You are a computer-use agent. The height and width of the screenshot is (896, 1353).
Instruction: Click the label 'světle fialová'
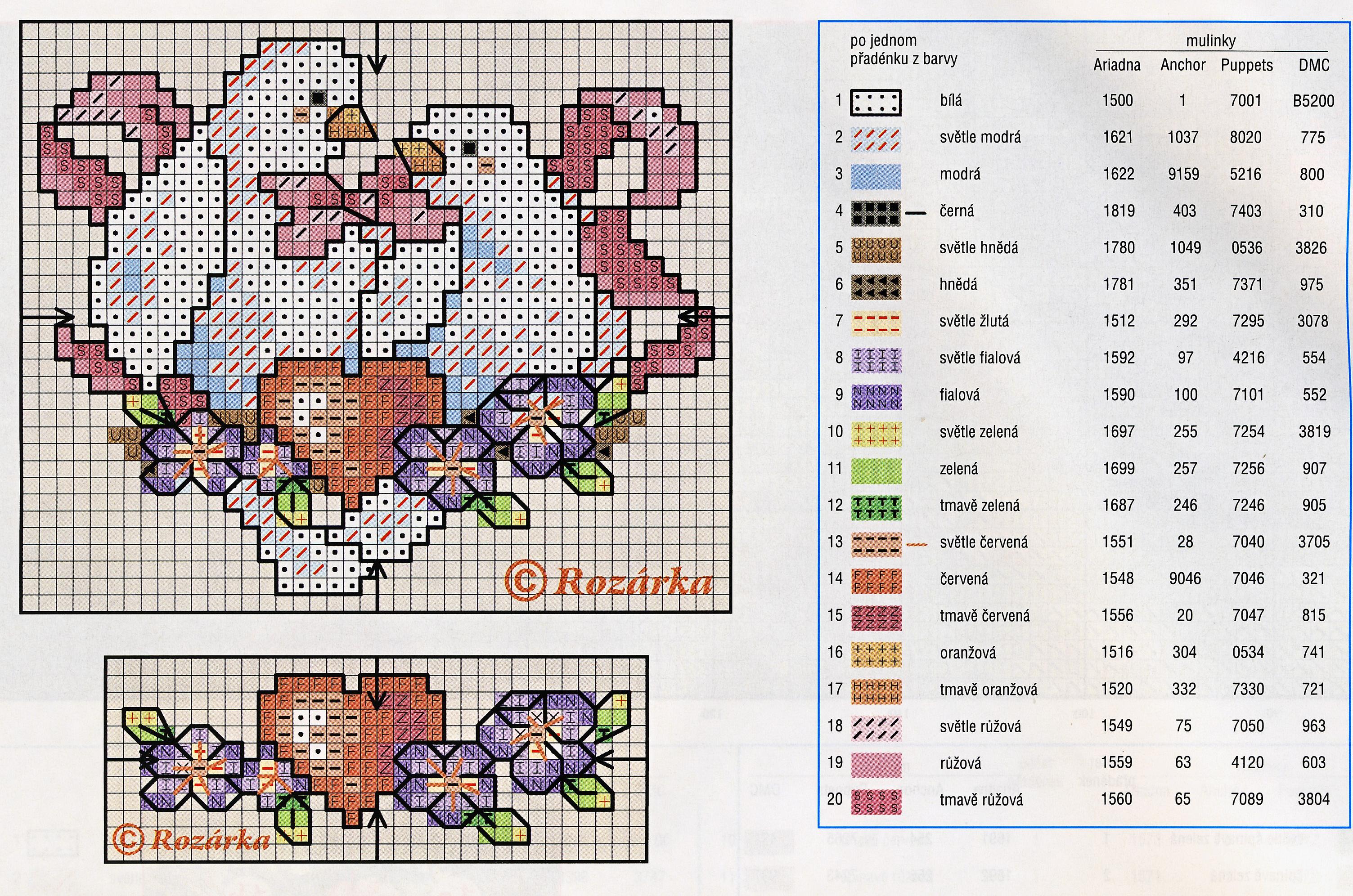click(x=980, y=359)
